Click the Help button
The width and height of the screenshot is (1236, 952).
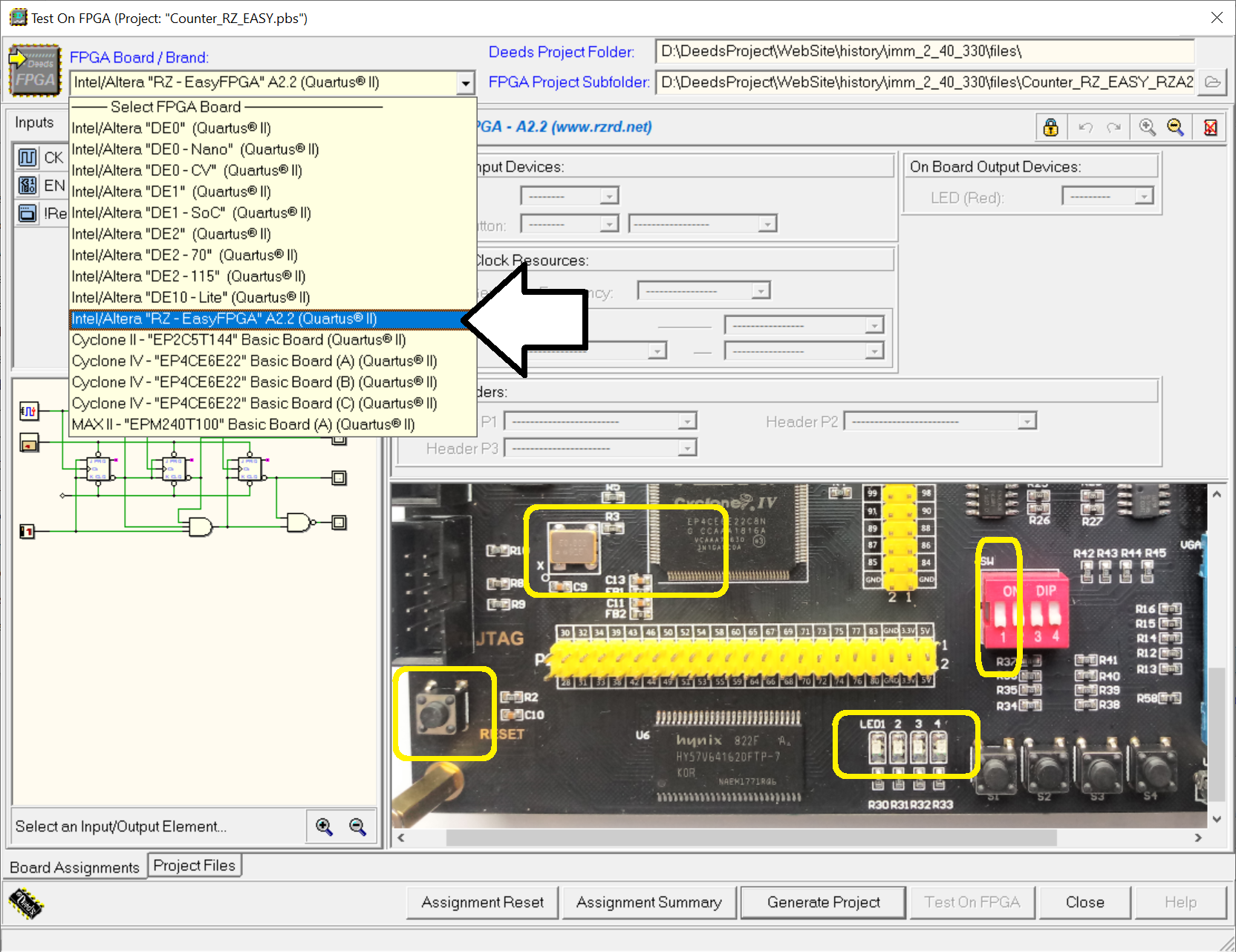pyautogui.click(x=1180, y=902)
